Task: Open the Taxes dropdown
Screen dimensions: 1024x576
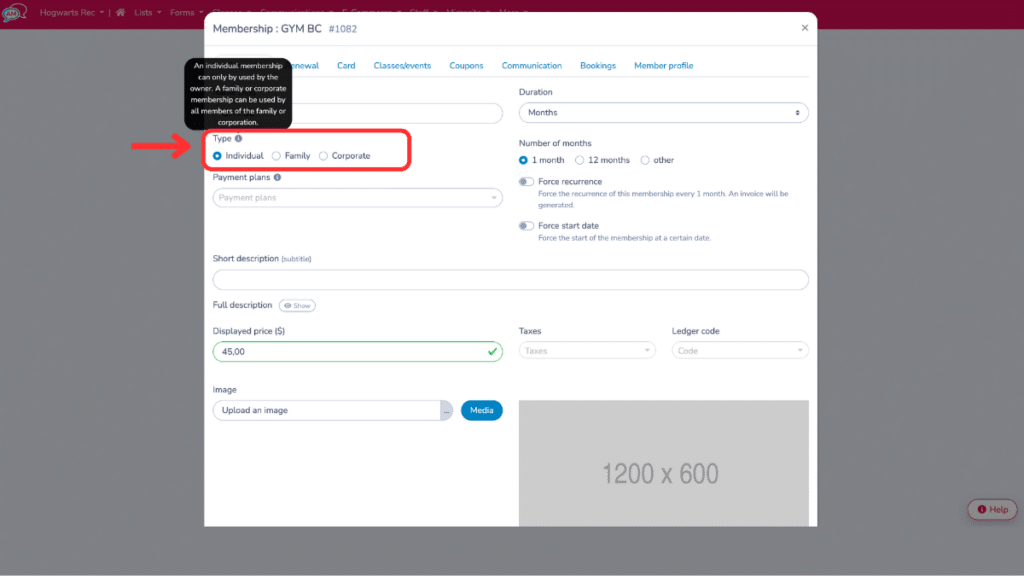Action: (586, 350)
